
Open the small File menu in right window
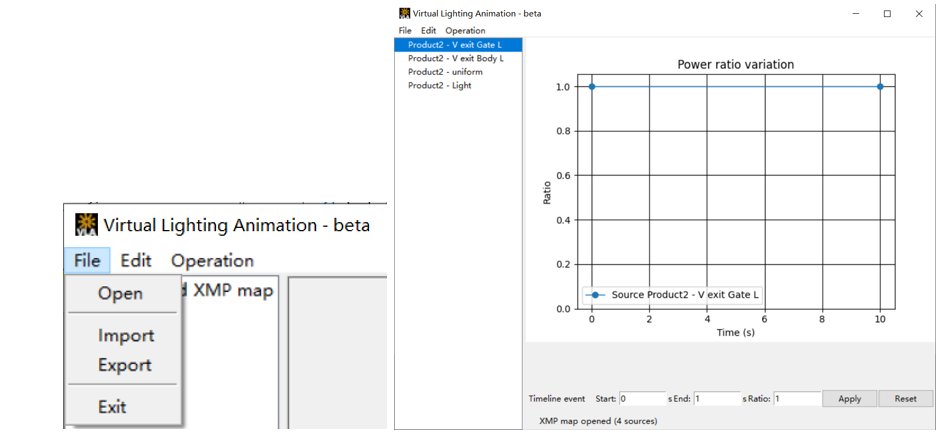point(405,30)
